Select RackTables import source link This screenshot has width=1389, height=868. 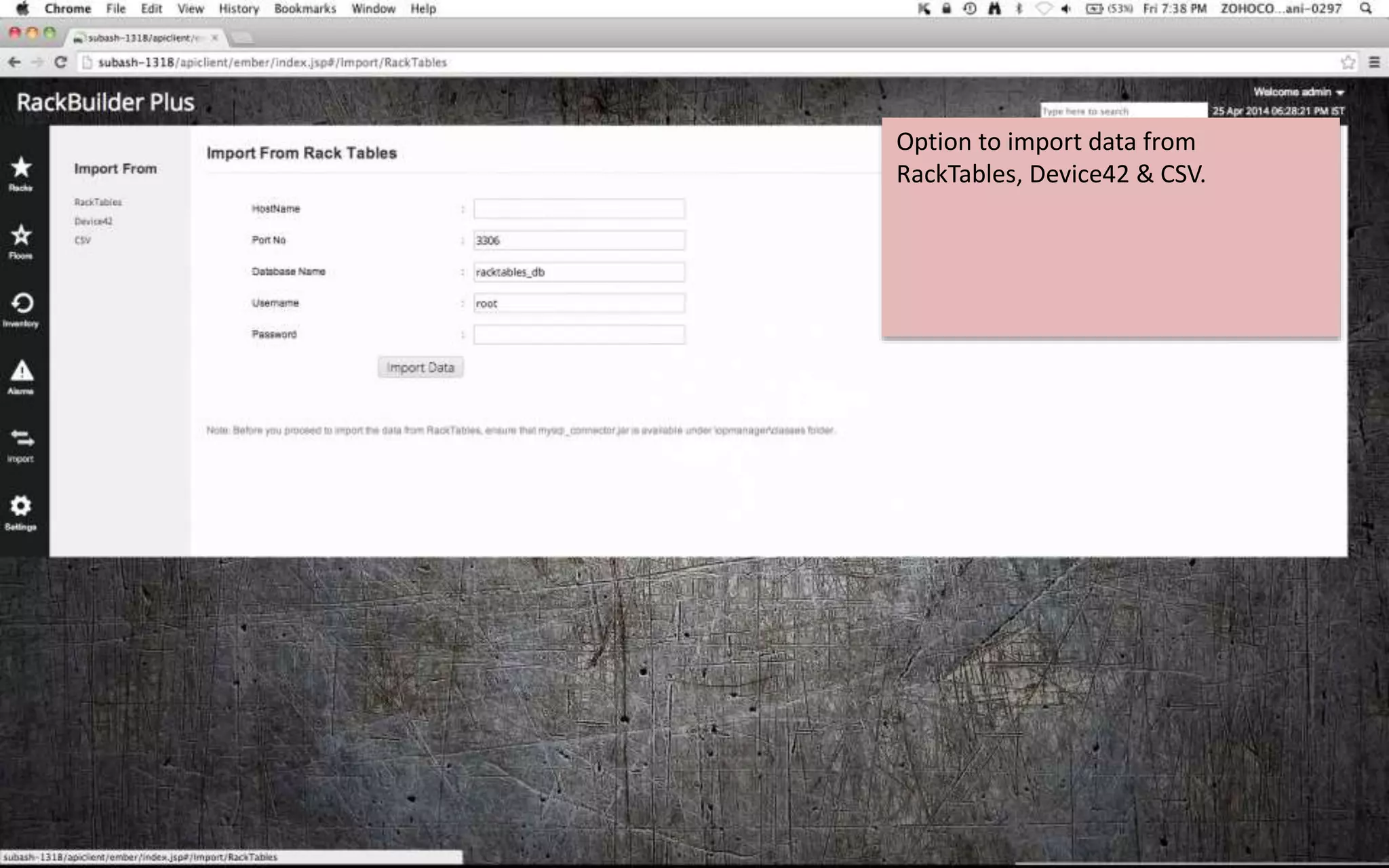click(98, 202)
